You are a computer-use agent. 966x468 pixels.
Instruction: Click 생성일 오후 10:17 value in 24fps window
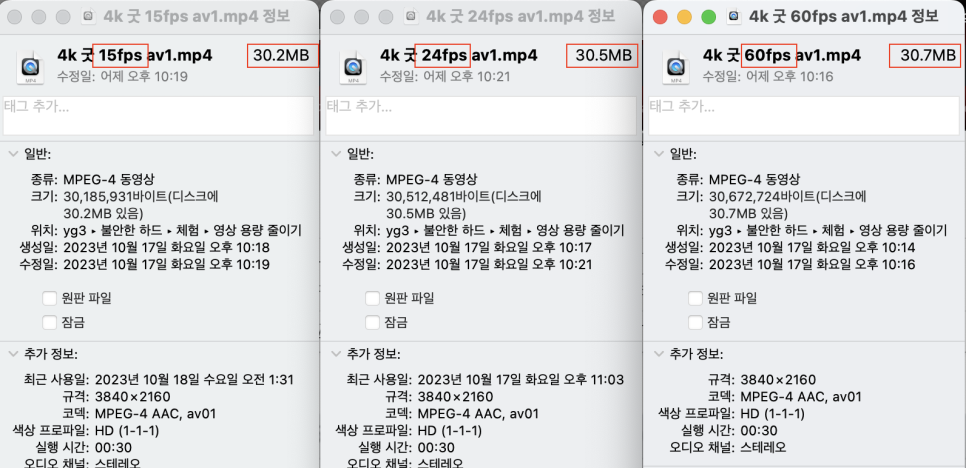click(489, 248)
